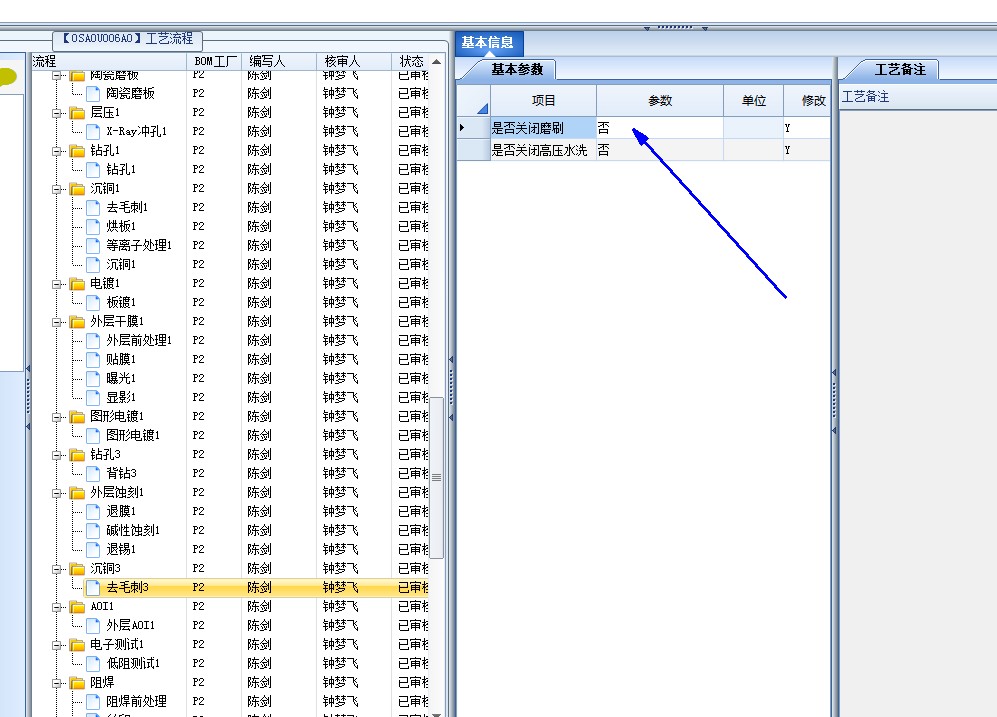Click the 外层蚀刻1 folder icon

[77, 493]
